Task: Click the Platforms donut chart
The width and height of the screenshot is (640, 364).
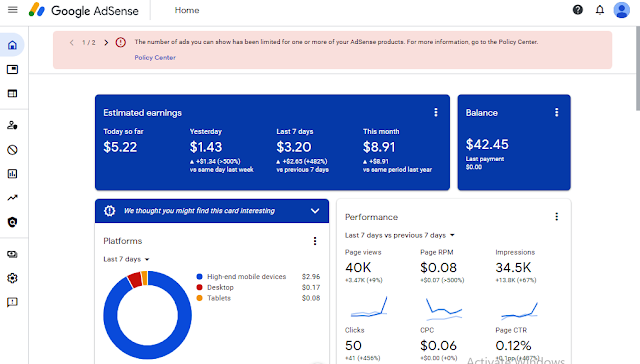Action: click(x=147, y=315)
